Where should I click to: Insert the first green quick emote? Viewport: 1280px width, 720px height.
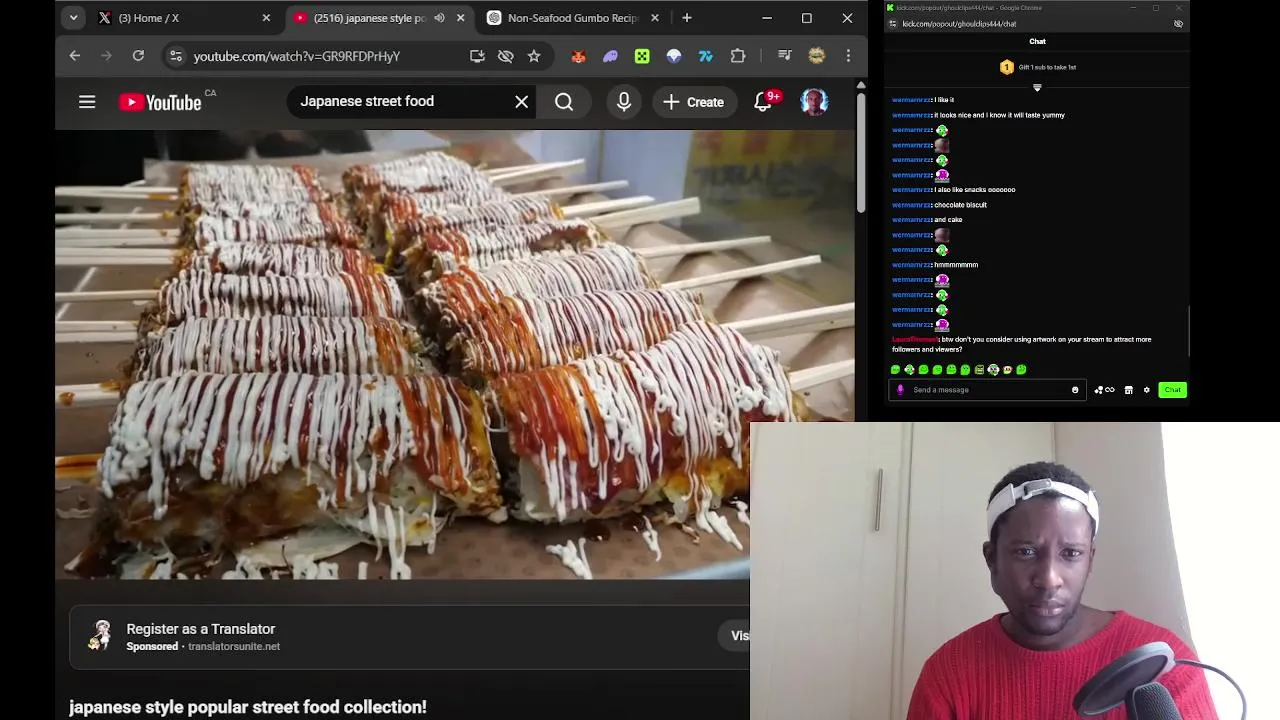pyautogui.click(x=895, y=370)
